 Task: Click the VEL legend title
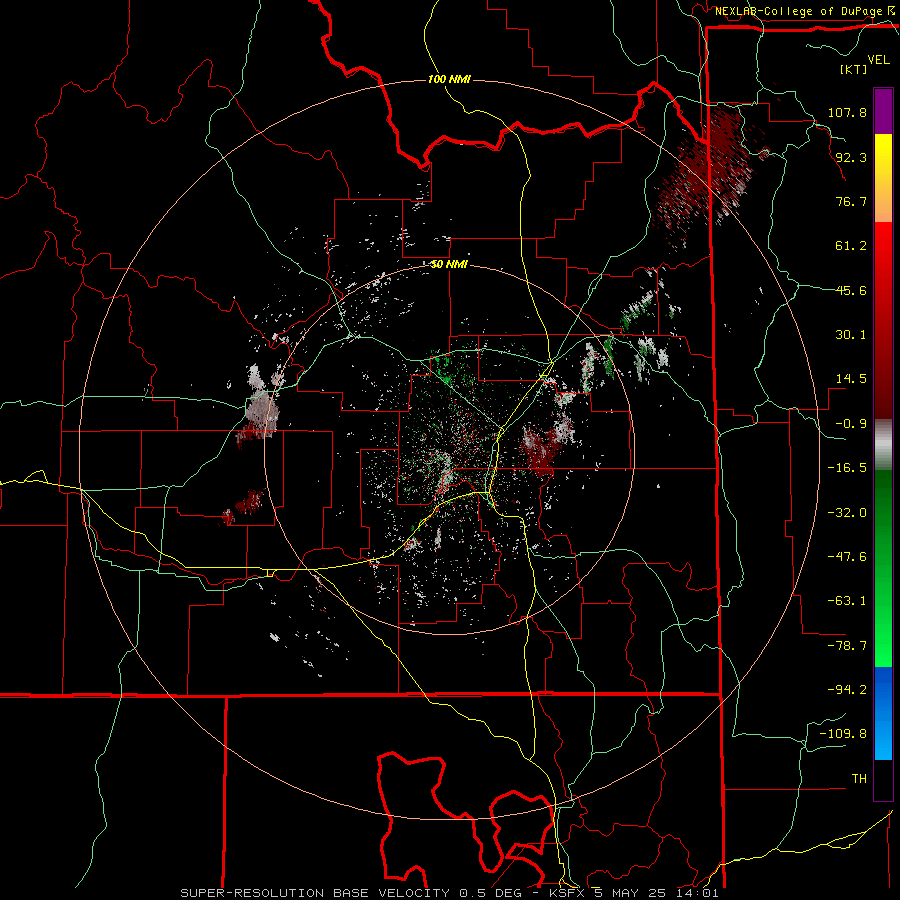878,60
